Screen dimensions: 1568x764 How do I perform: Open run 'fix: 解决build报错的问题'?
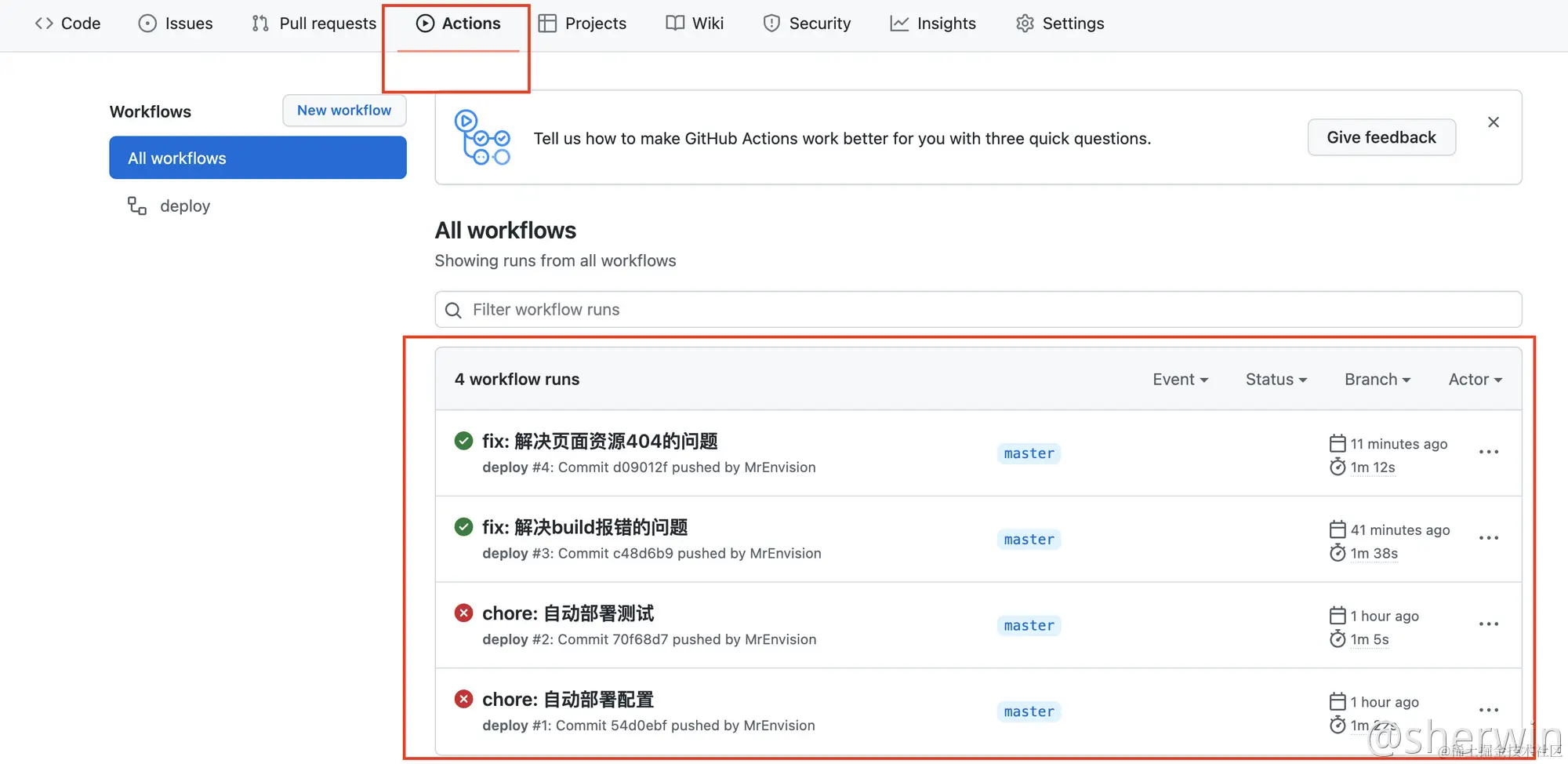[x=585, y=528]
